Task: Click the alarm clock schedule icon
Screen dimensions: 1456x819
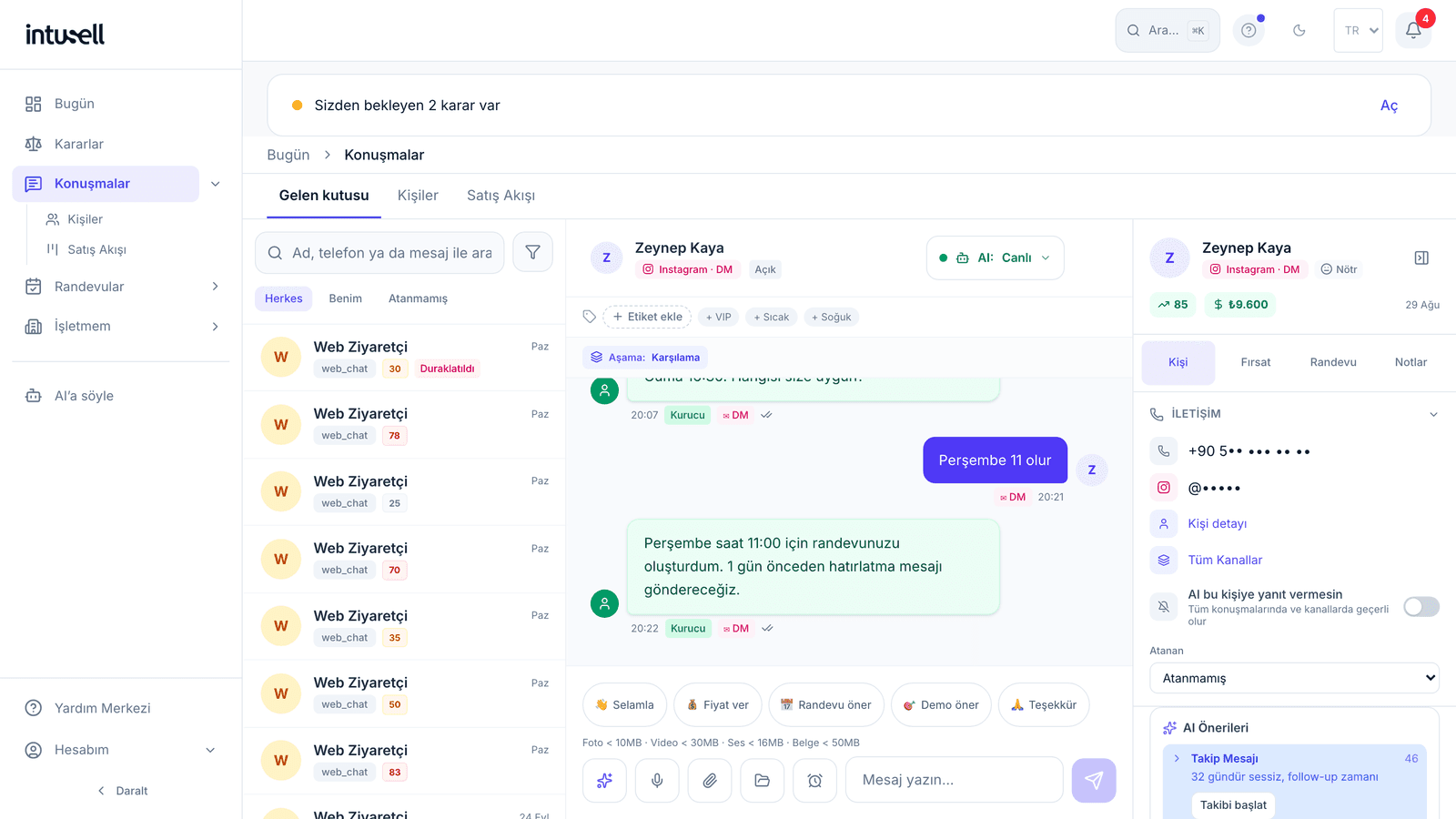Action: coord(815,780)
